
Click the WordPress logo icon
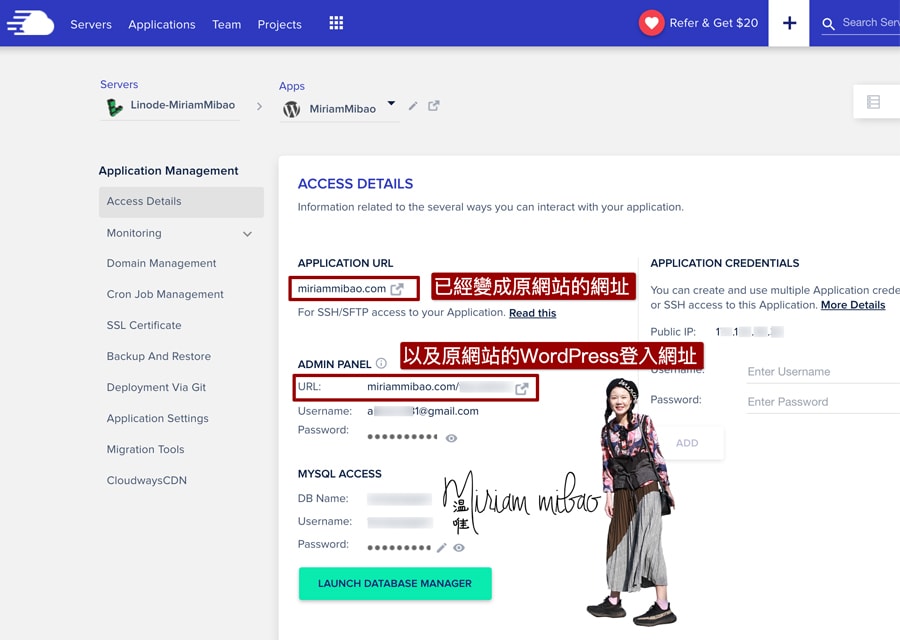click(x=292, y=109)
